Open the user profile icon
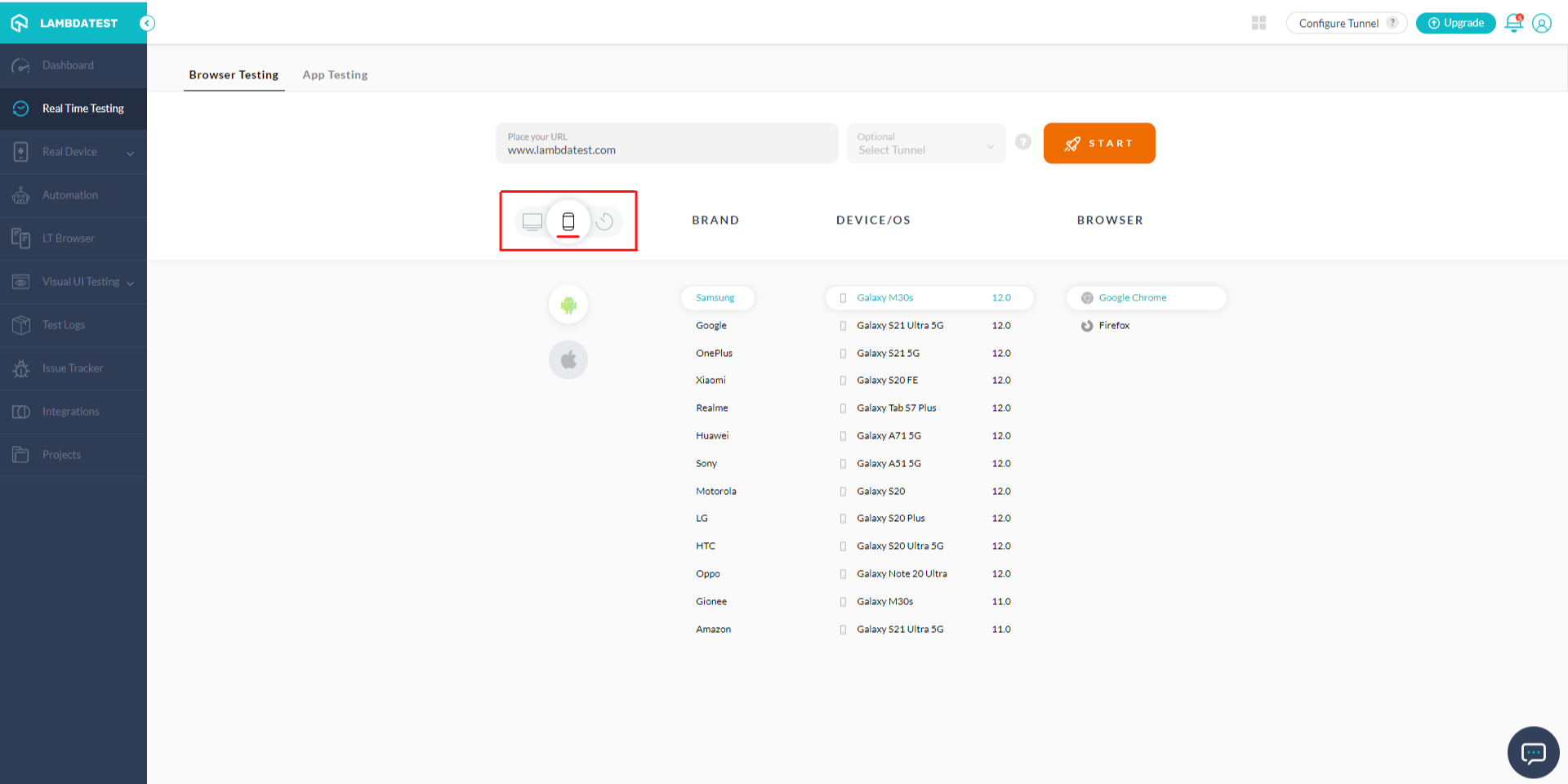 (1541, 23)
